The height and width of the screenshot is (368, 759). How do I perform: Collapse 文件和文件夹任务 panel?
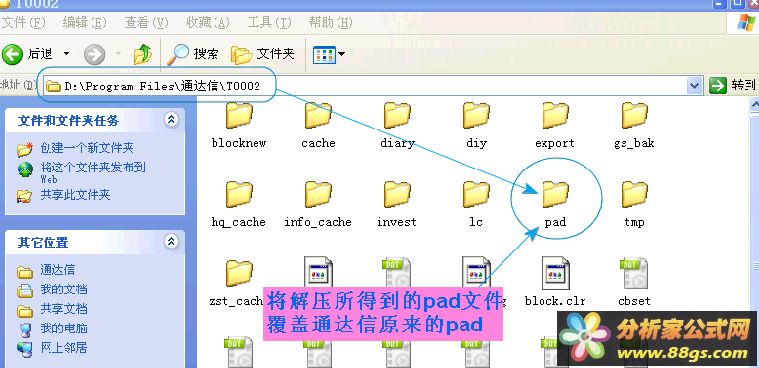pyautogui.click(x=171, y=120)
